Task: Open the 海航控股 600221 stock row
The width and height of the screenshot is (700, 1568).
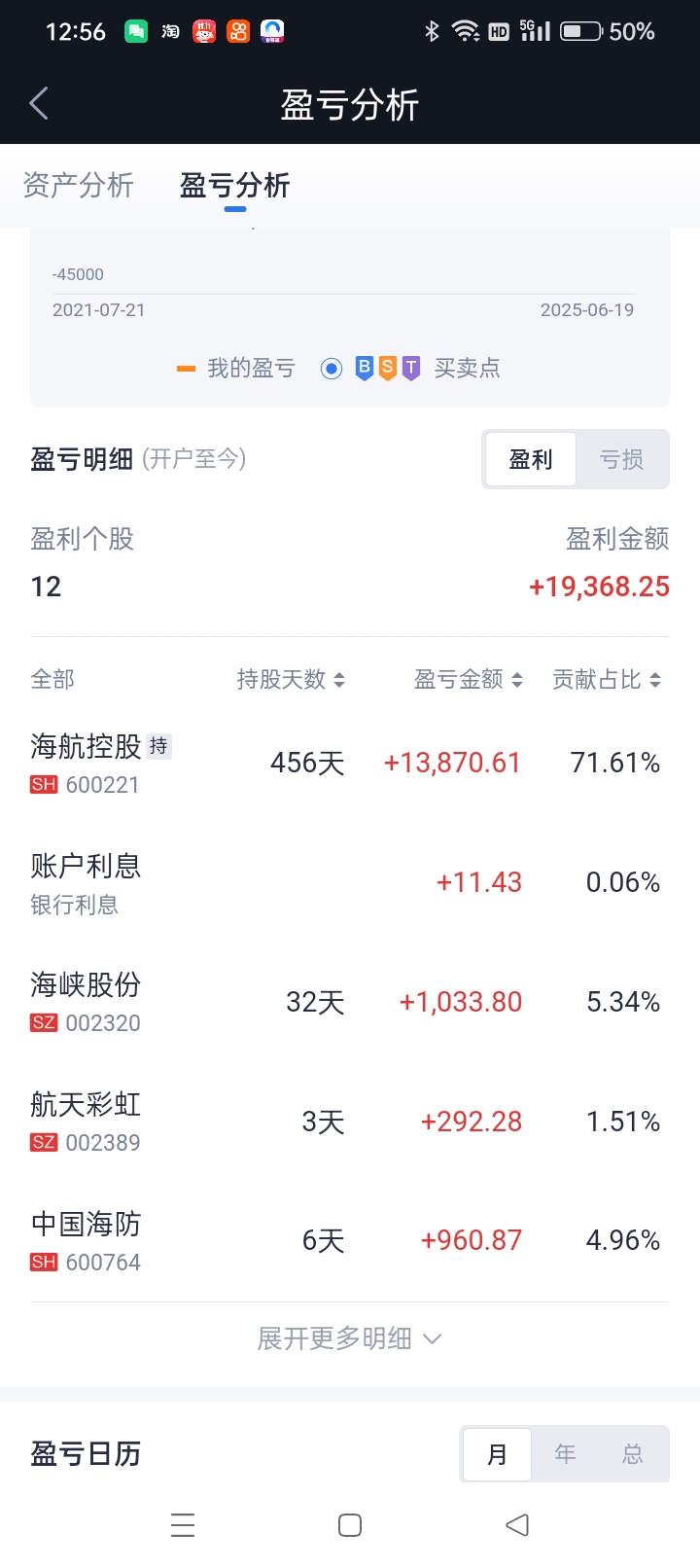Action: [x=350, y=764]
